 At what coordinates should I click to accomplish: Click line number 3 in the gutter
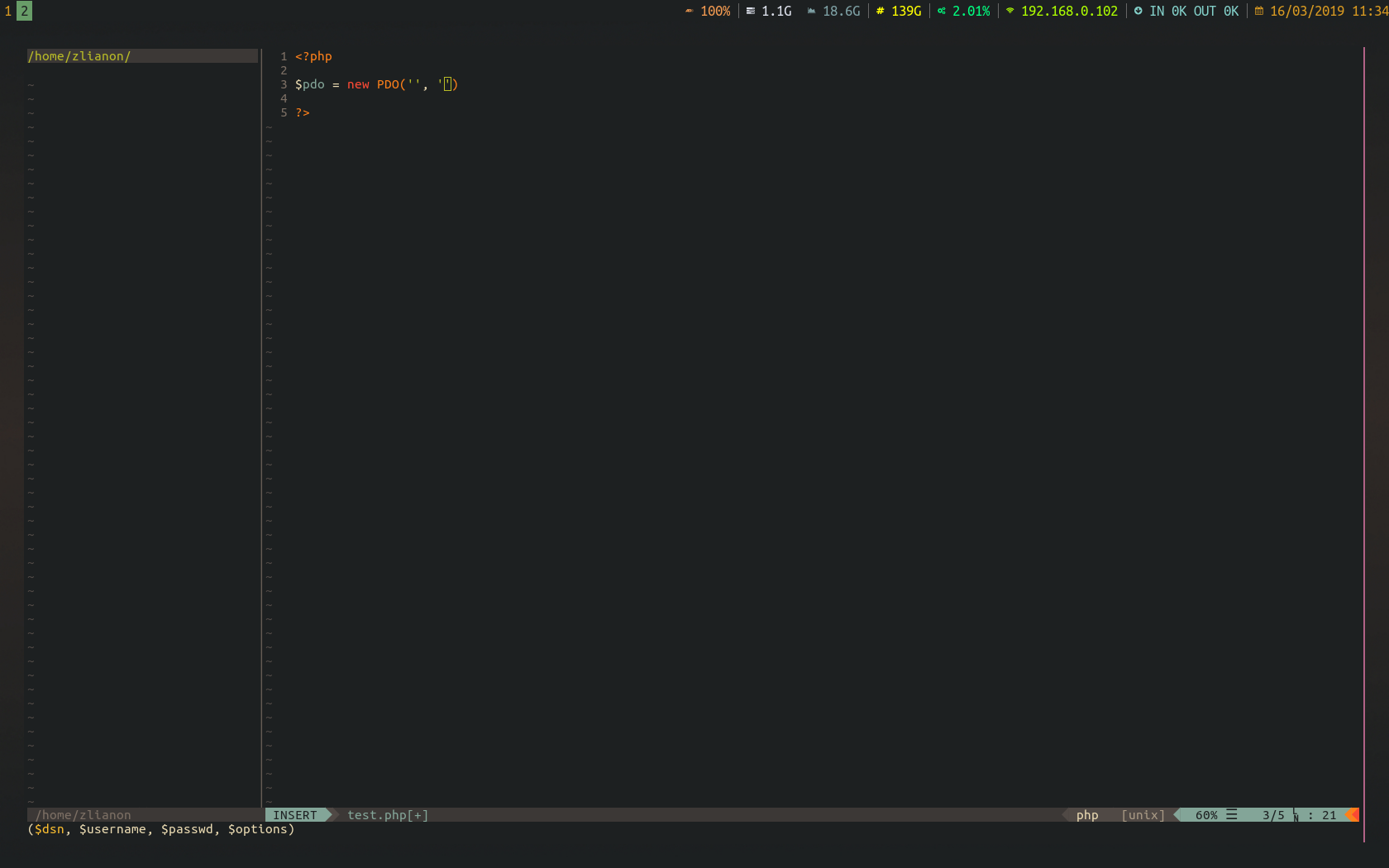[x=284, y=84]
